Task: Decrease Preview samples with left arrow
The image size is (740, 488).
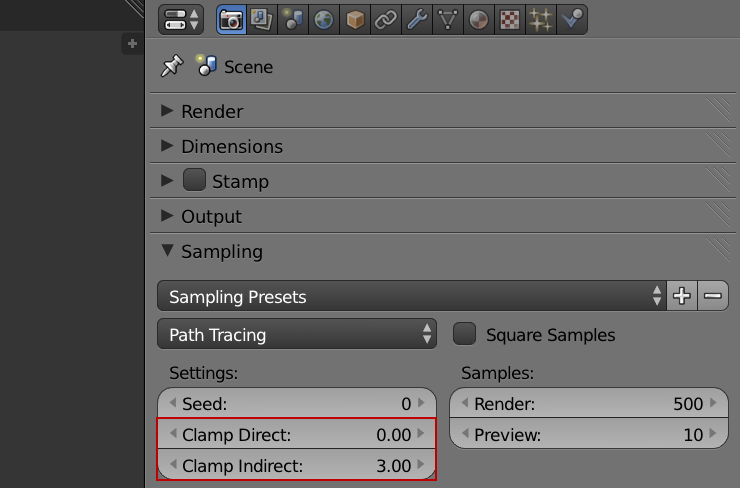Action: pos(465,434)
